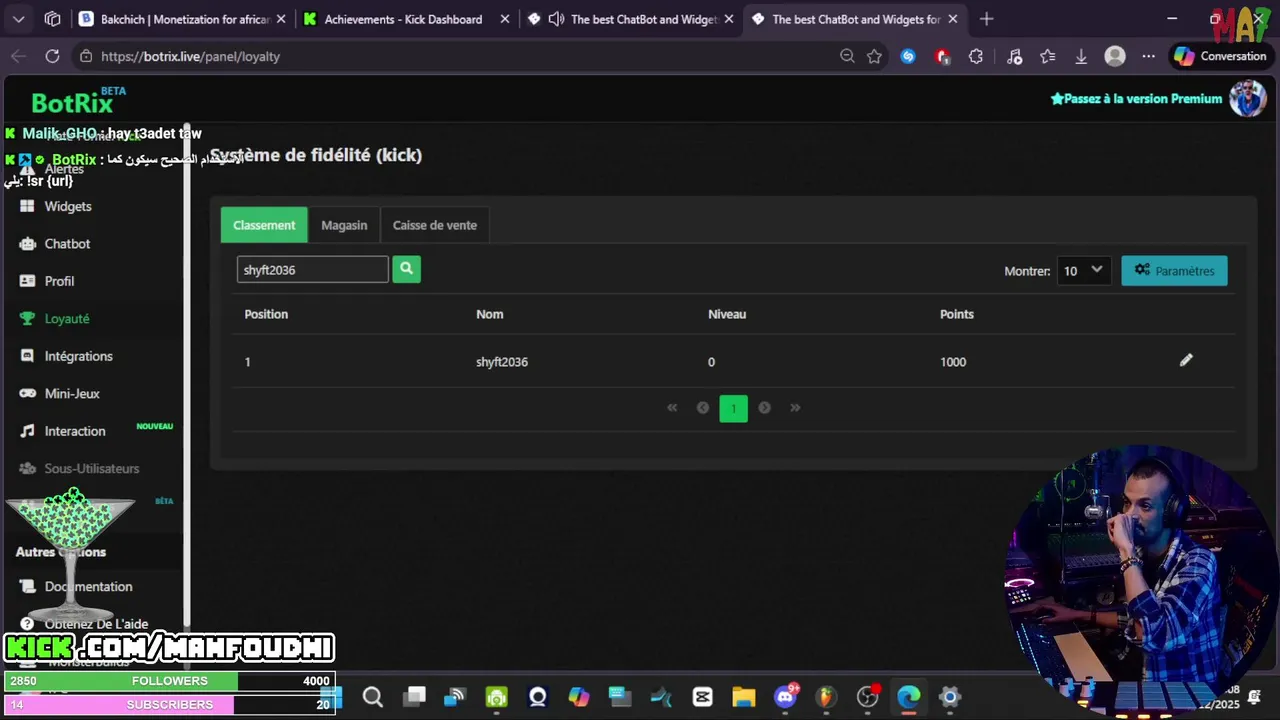Click the Position column header
The width and height of the screenshot is (1280, 720).
pyautogui.click(x=266, y=314)
